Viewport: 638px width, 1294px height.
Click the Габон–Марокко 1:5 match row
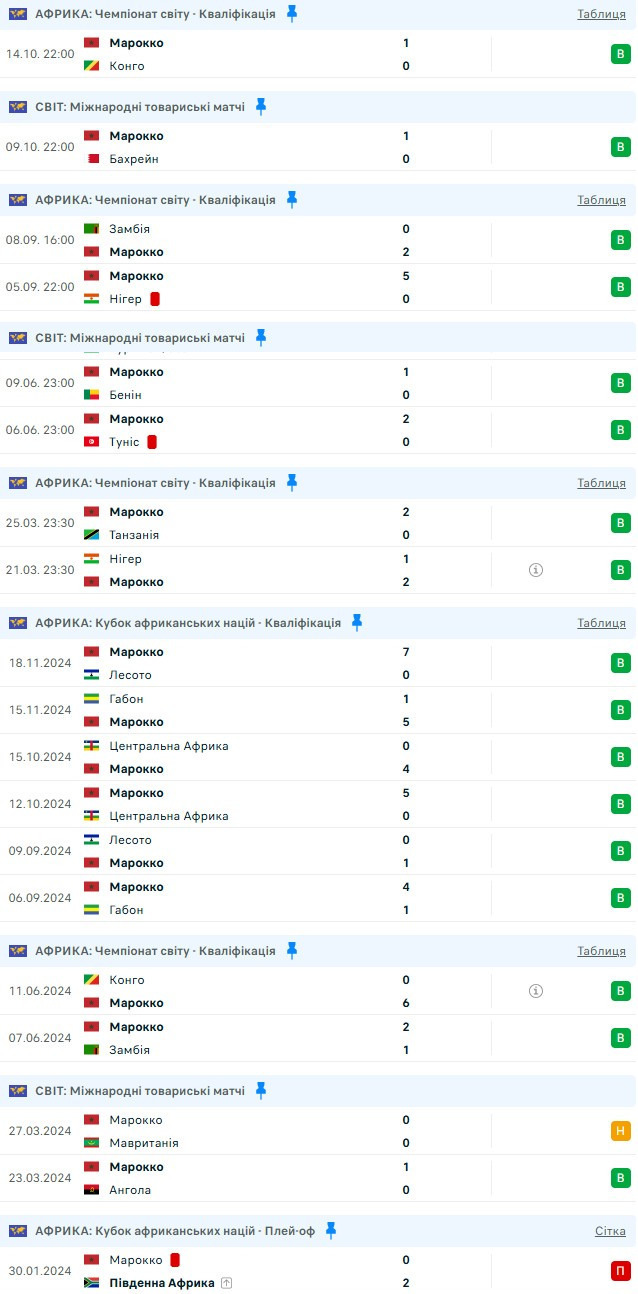(250, 710)
